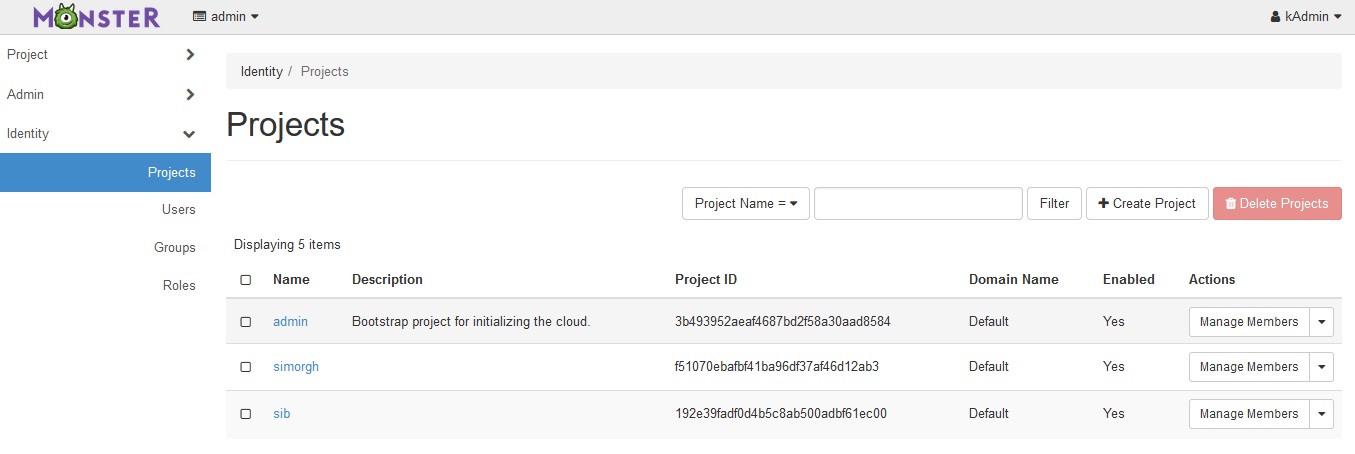The height and width of the screenshot is (454, 1355).
Task: Check the admin project checkbox
Action: pos(246,322)
